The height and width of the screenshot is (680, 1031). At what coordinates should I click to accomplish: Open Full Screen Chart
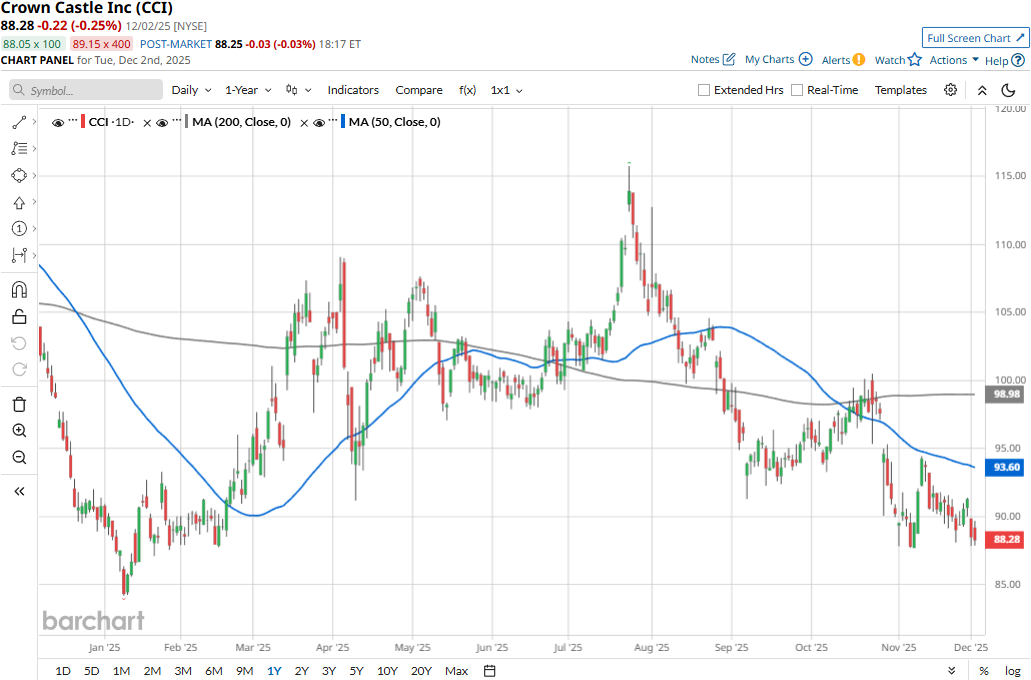pos(975,38)
